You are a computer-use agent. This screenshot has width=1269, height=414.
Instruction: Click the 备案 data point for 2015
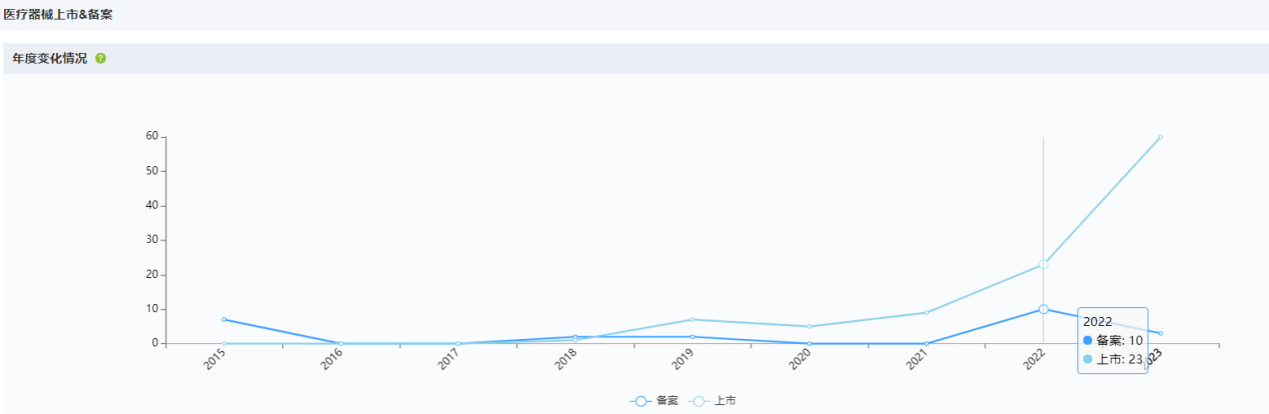224,319
